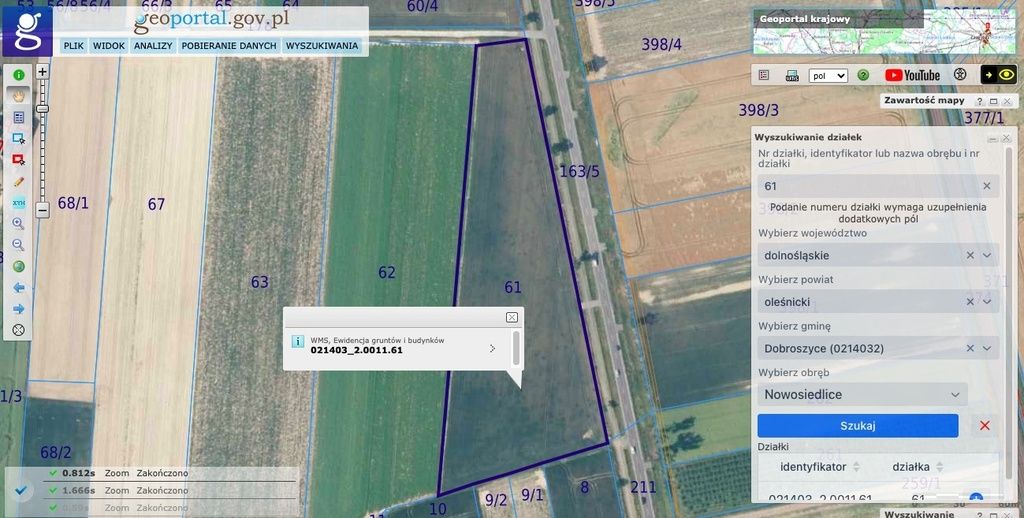Open the YouTube link
The width and height of the screenshot is (1024, 518).
tap(912, 75)
